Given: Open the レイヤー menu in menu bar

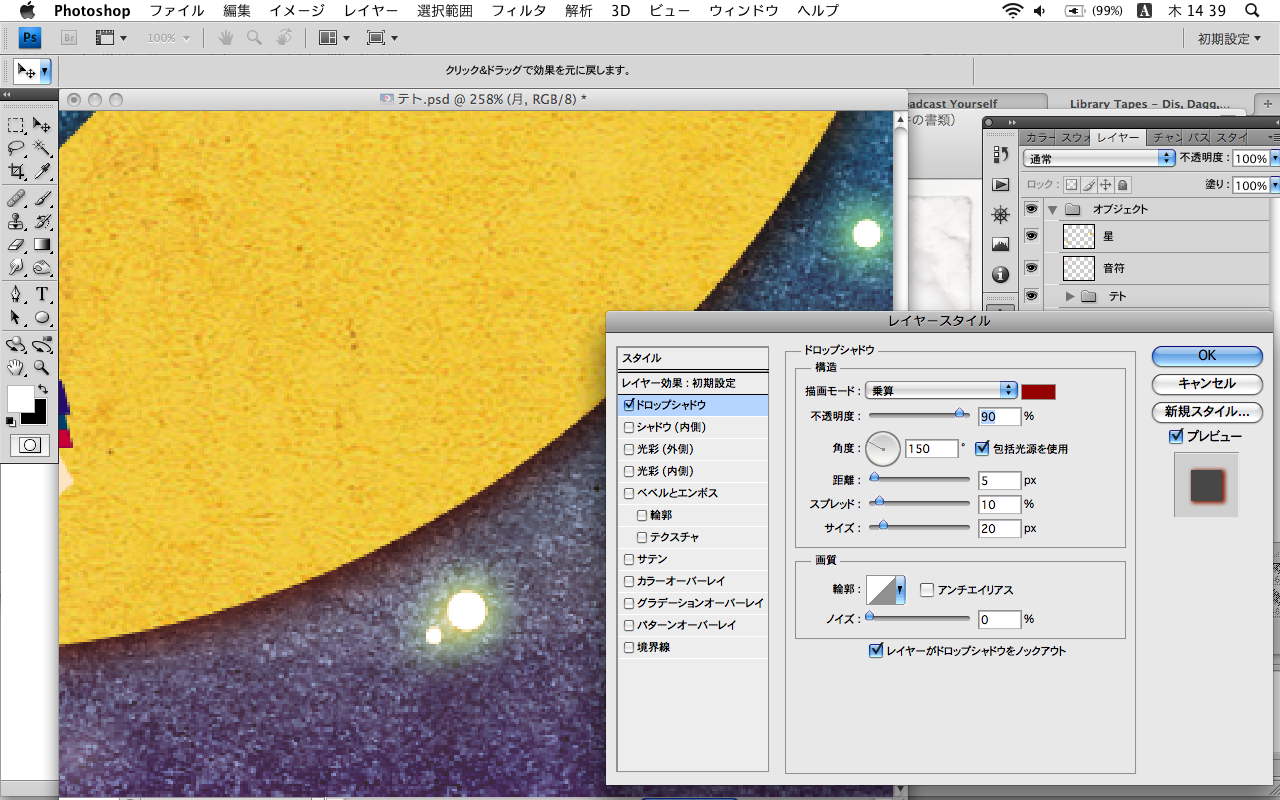Looking at the screenshot, I should point(370,11).
